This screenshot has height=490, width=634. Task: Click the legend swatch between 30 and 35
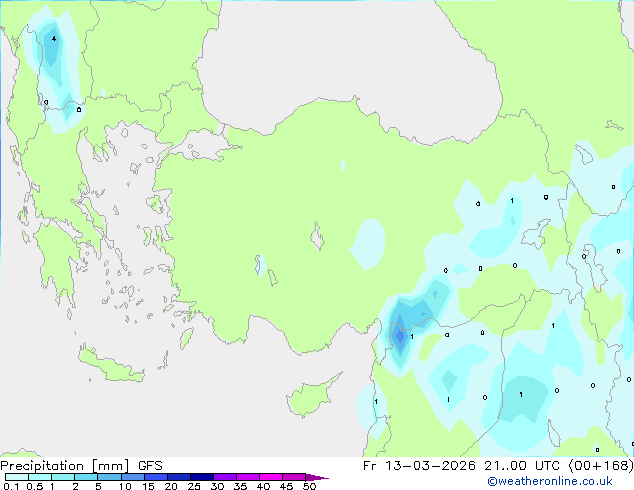(225, 477)
